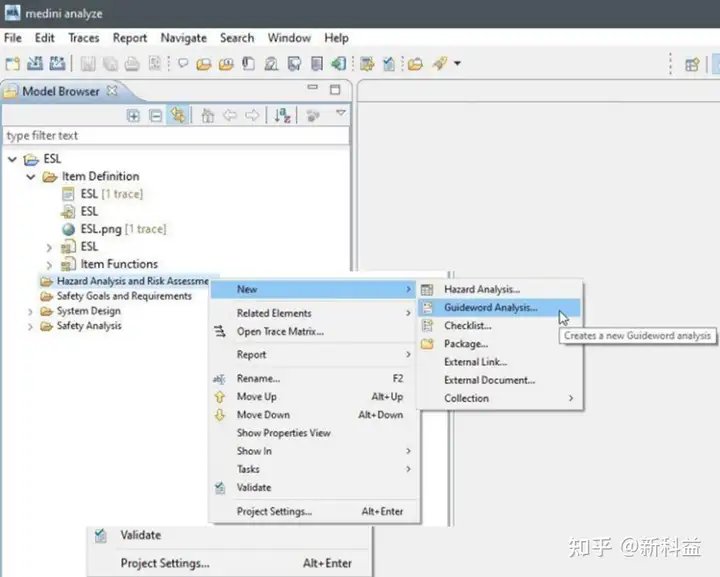Viewport: 720px width, 577px height.
Task: Open the Edit menu
Action: (45, 38)
